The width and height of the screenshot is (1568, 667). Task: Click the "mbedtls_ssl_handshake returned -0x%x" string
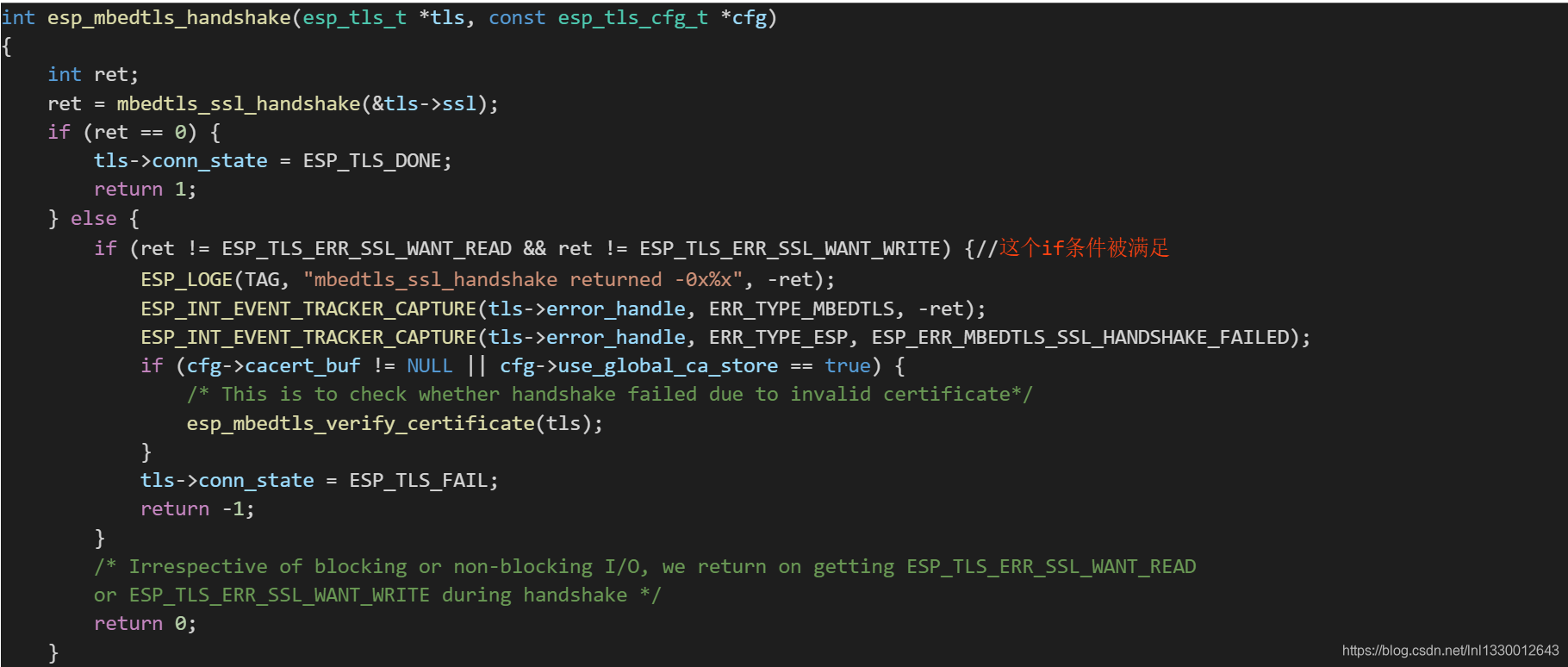523,280
